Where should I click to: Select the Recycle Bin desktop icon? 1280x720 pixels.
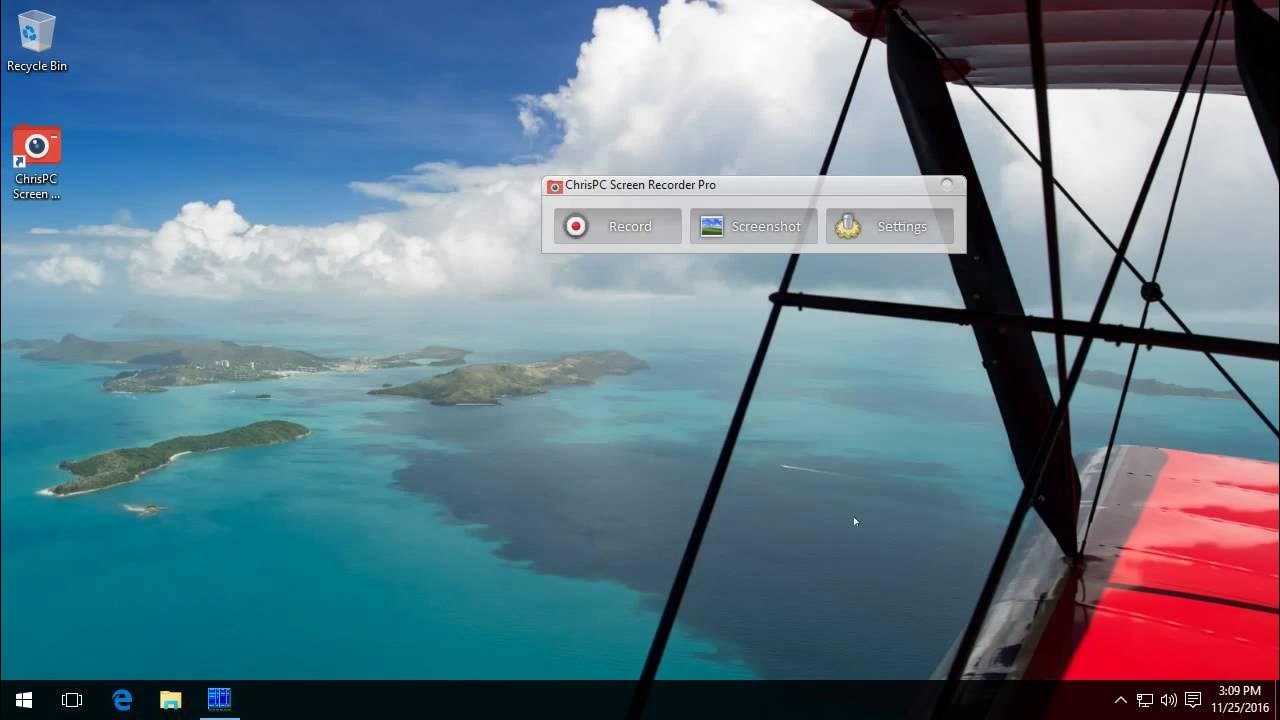(37, 41)
